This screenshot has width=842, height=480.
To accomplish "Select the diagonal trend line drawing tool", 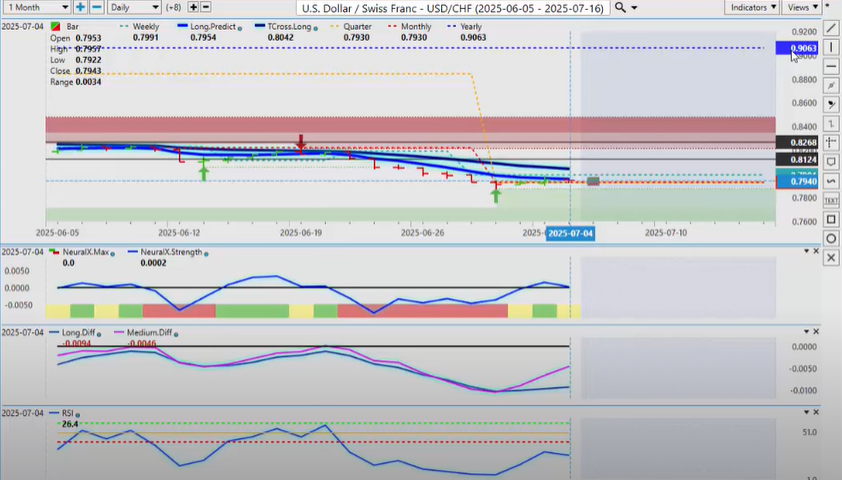I will coord(831,28).
